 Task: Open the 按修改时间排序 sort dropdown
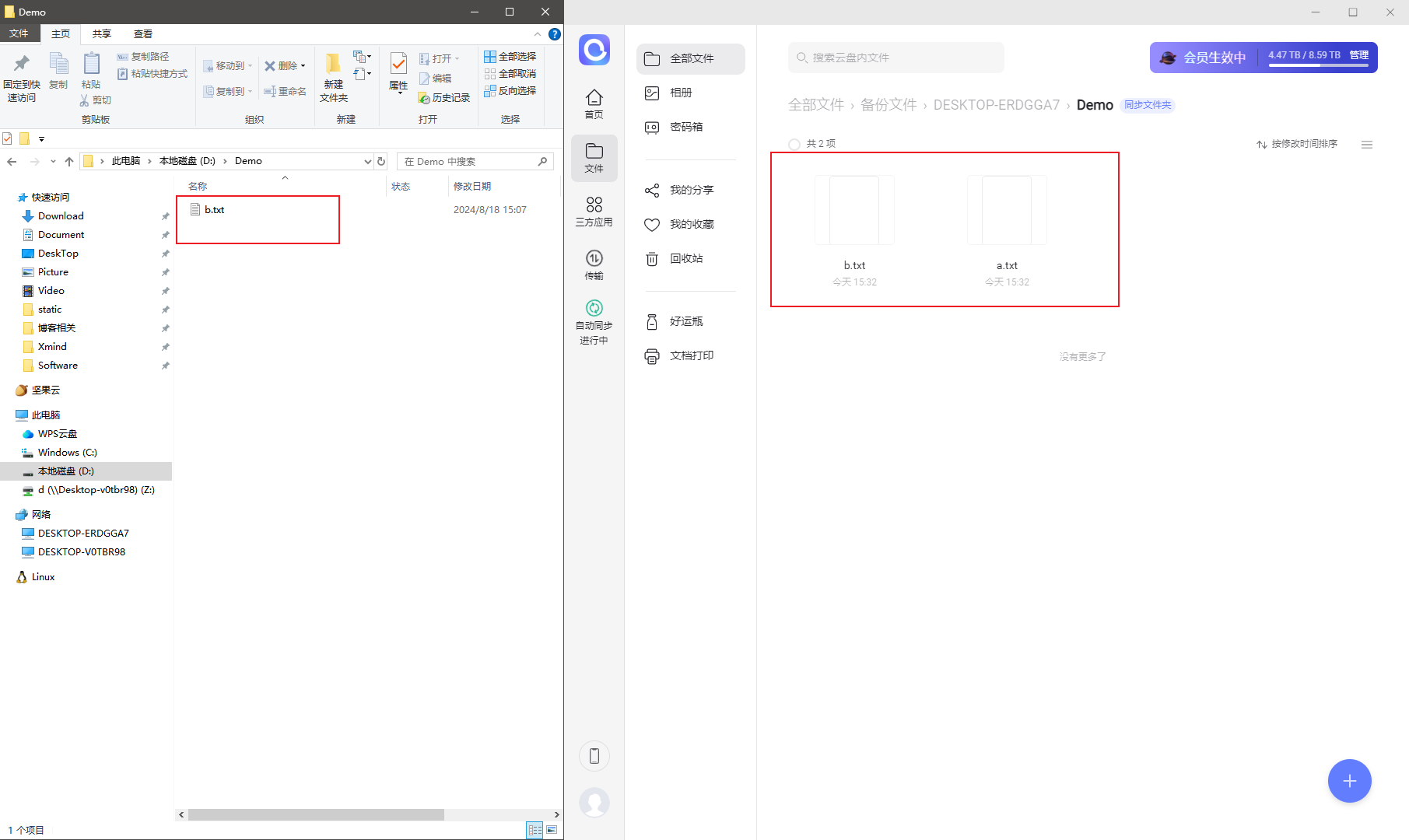(x=1297, y=145)
